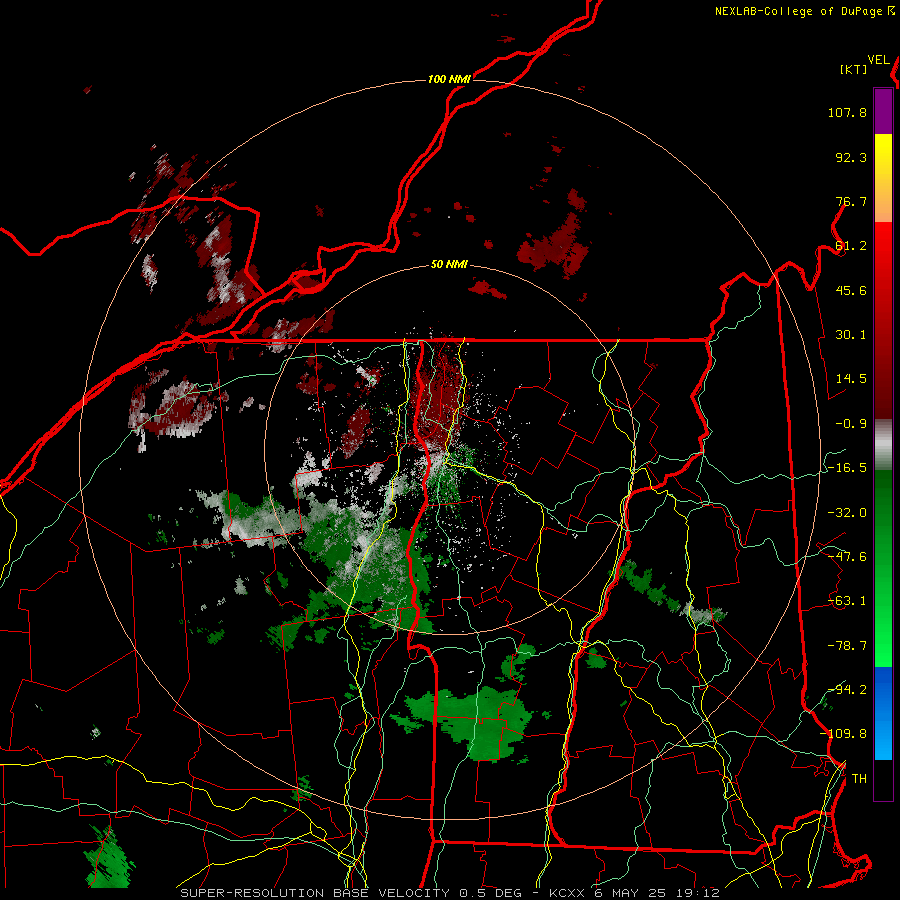Viewport: 900px width, 900px height.
Task: Click the blue segment of the velocity color bar
Action: (883, 713)
